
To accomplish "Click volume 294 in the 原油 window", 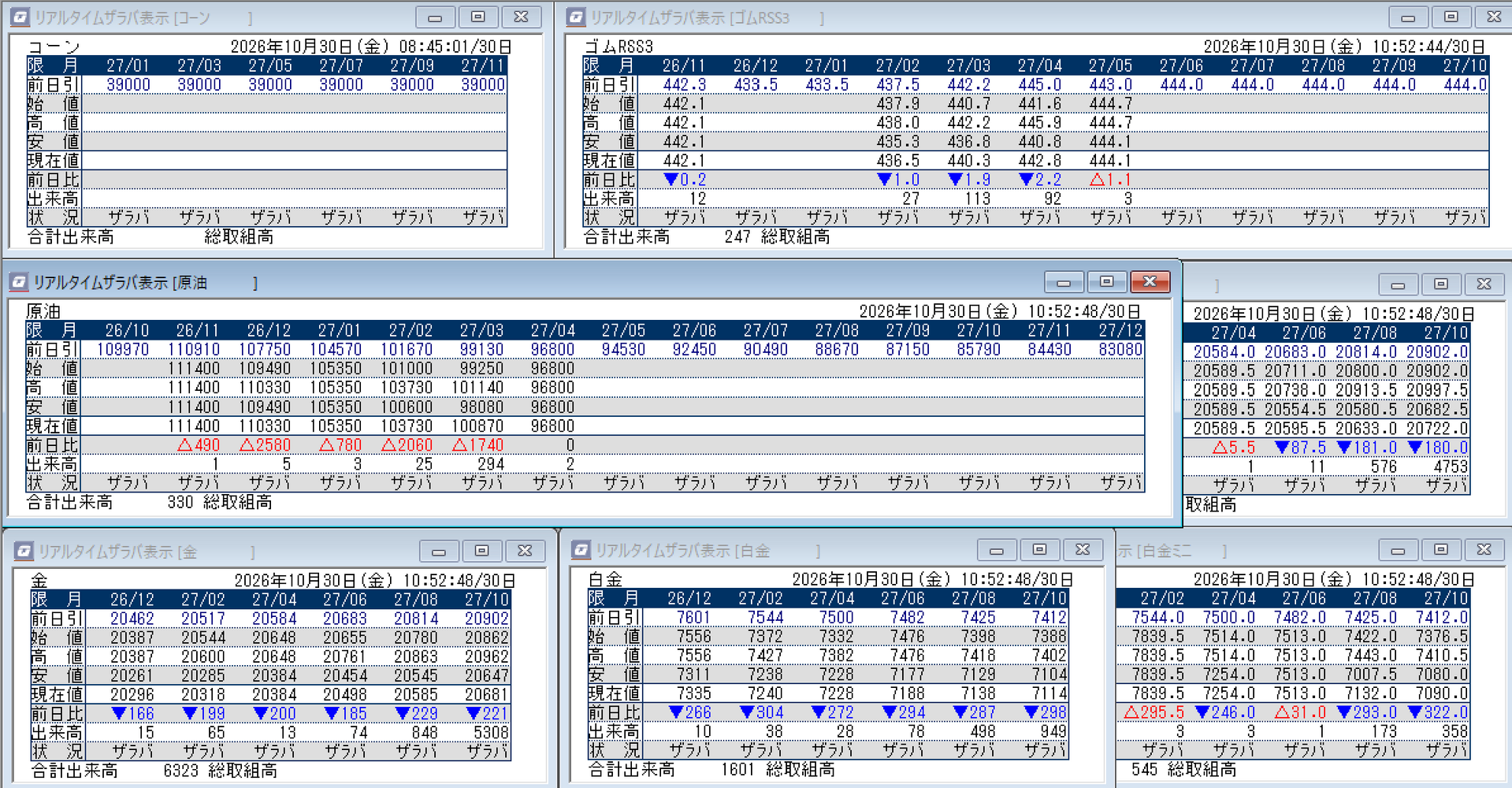I will click(x=490, y=464).
